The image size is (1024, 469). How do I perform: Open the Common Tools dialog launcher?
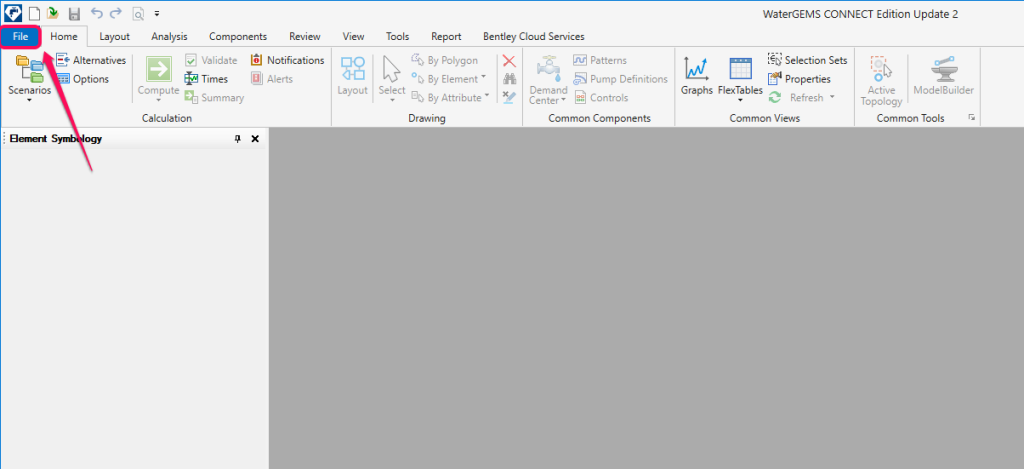pos(972,118)
